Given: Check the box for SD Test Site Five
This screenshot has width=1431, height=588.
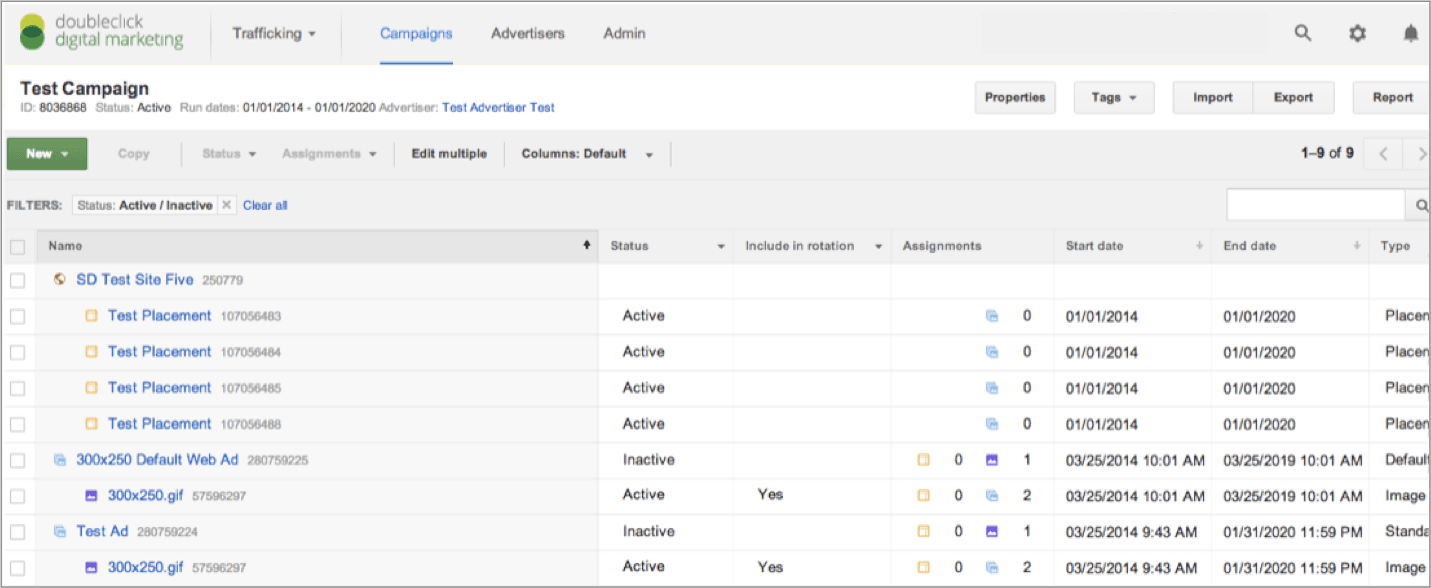Looking at the screenshot, I should [17, 281].
